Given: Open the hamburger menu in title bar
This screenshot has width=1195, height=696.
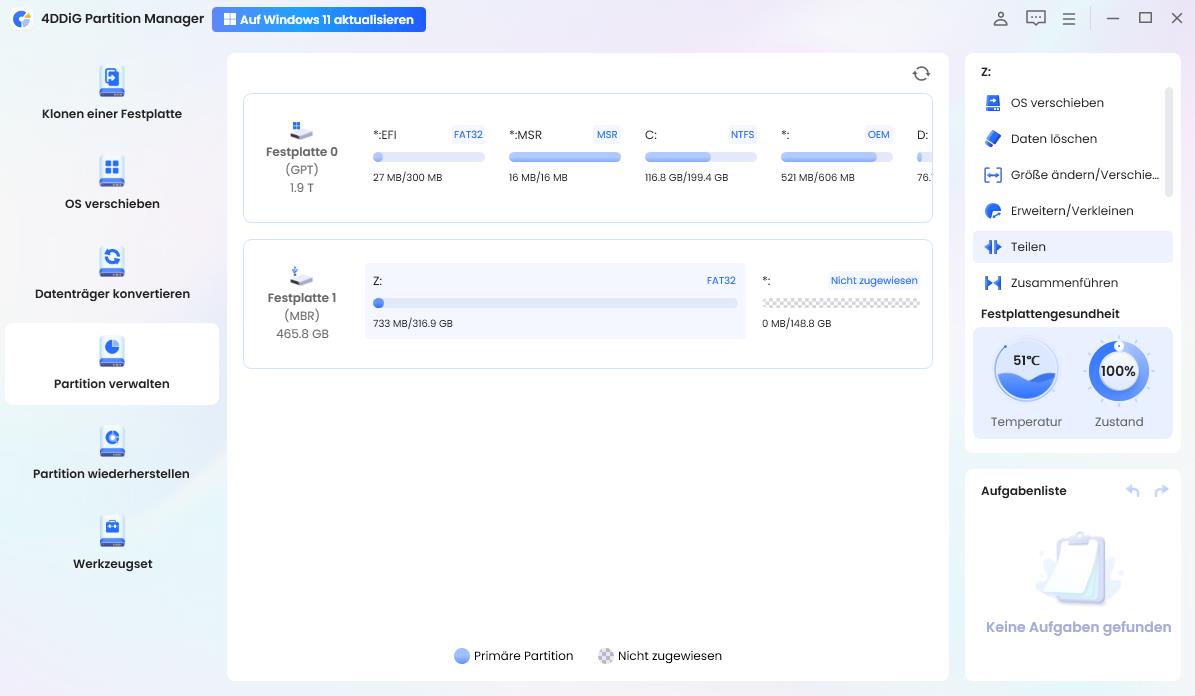Looking at the screenshot, I should pos(1069,19).
